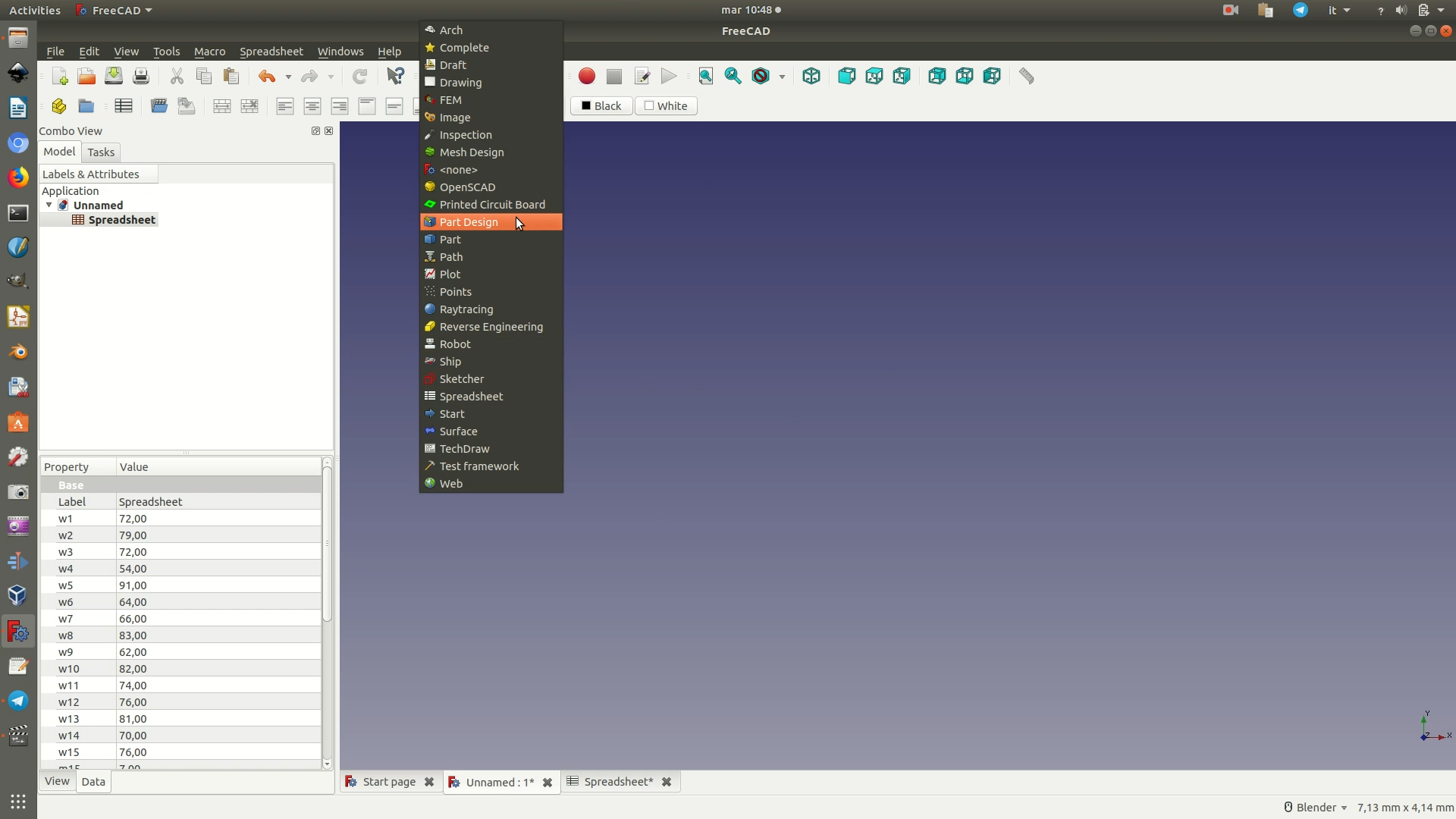Click the Cut scissors icon
This screenshot has width=1456, height=819.
tap(177, 76)
